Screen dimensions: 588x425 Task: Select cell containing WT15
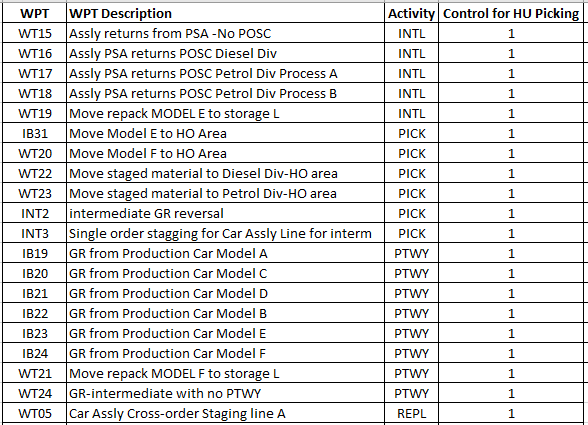click(34, 33)
